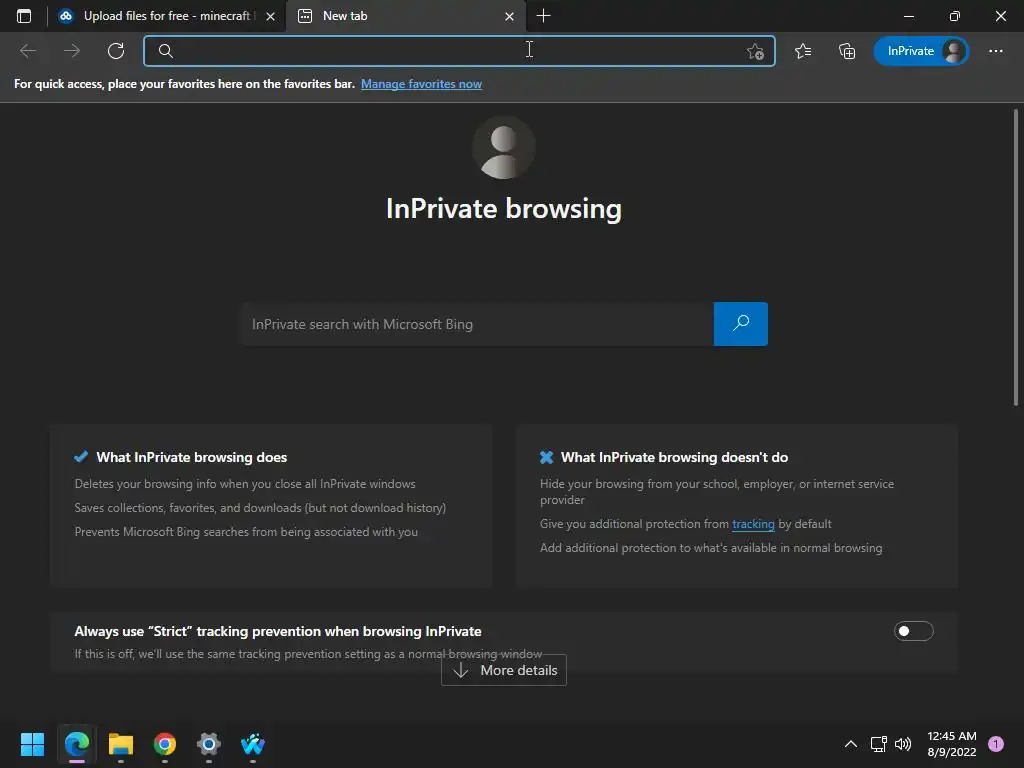Click Microsoft Edge taskbar icon
Screen dimensions: 1024x768
click(76, 744)
